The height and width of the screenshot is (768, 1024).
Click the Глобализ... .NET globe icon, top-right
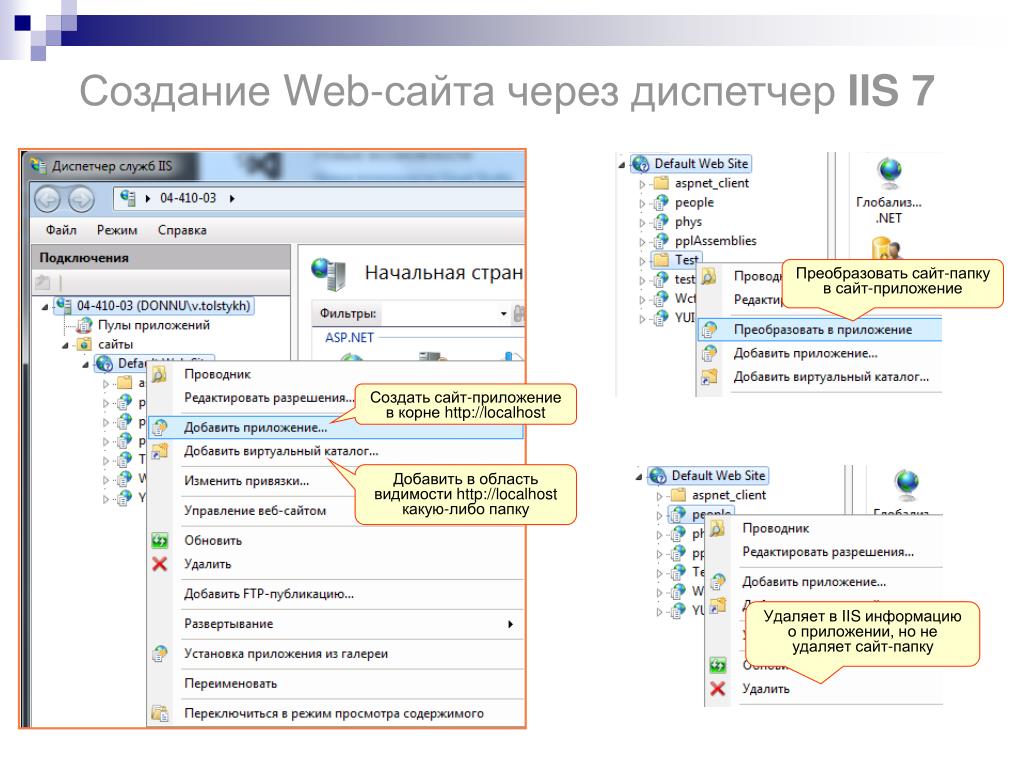click(889, 172)
